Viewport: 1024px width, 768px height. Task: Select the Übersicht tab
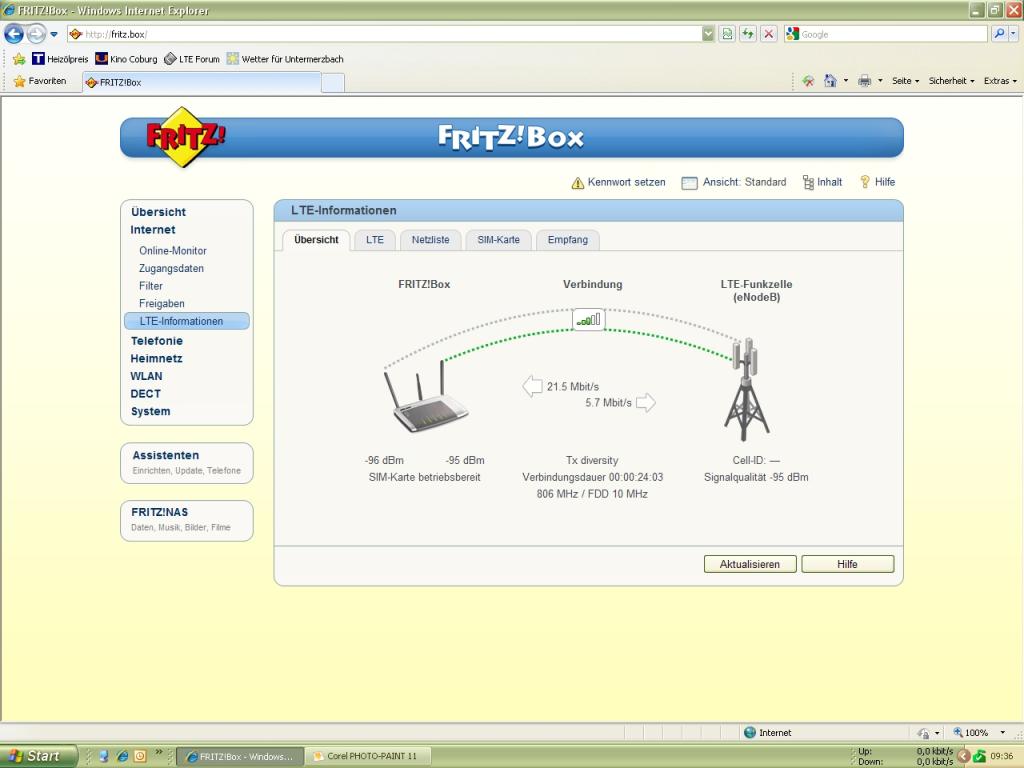click(316, 240)
